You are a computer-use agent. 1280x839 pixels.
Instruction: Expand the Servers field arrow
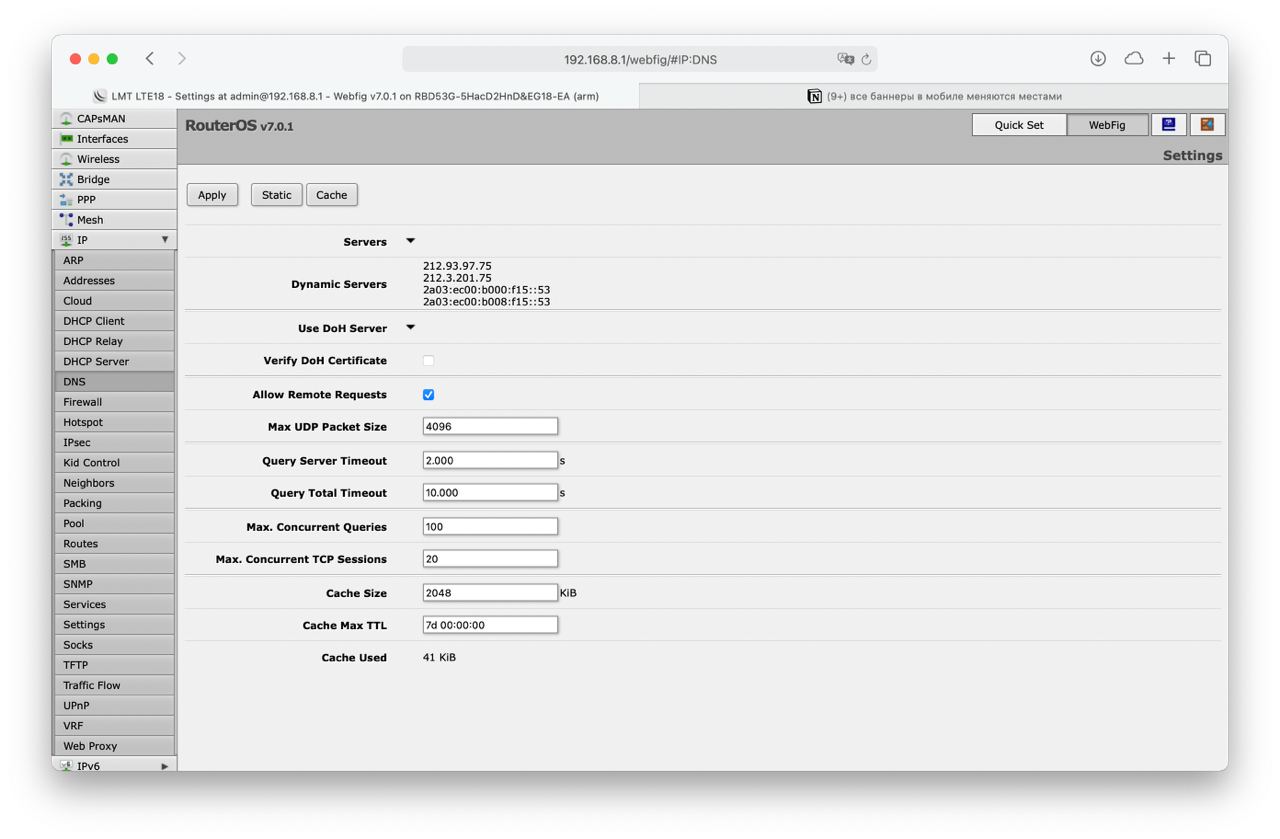coord(410,241)
